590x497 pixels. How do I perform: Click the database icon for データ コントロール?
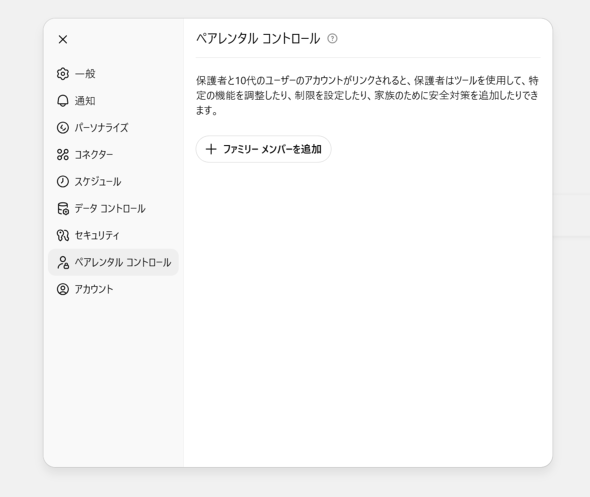pyautogui.click(x=63, y=208)
